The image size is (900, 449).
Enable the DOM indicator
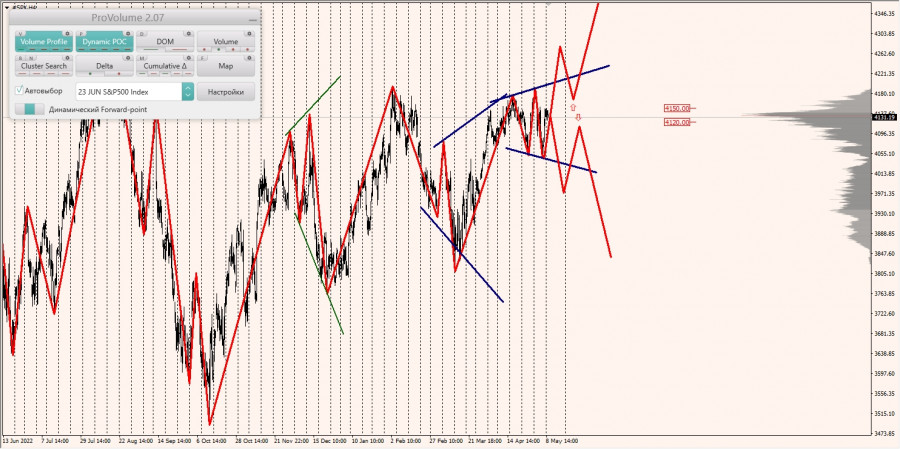click(x=165, y=41)
